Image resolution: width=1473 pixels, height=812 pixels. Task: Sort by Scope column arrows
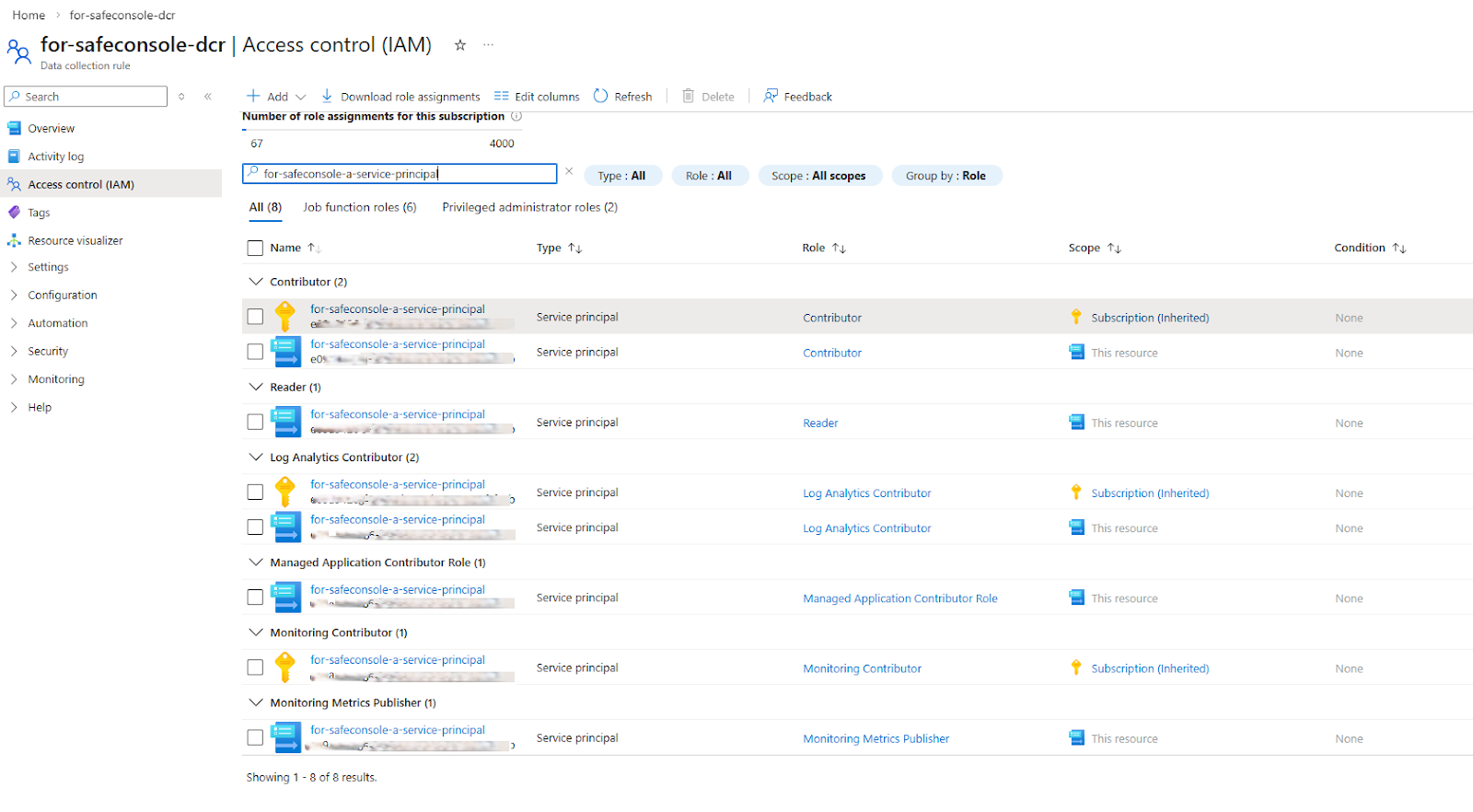[1114, 248]
